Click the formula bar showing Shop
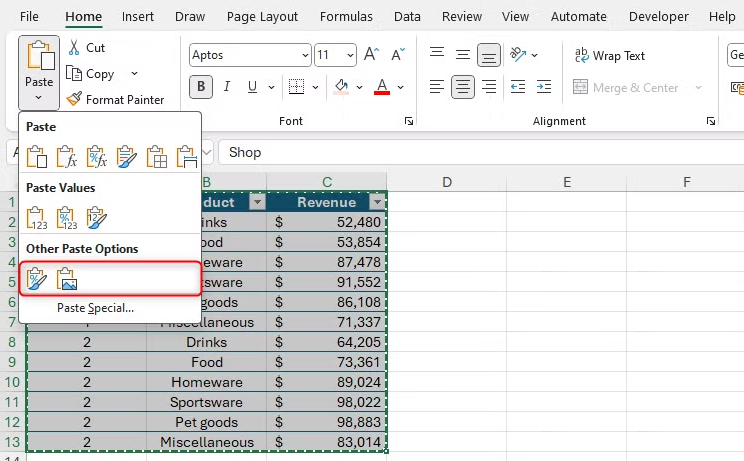 (x=481, y=152)
